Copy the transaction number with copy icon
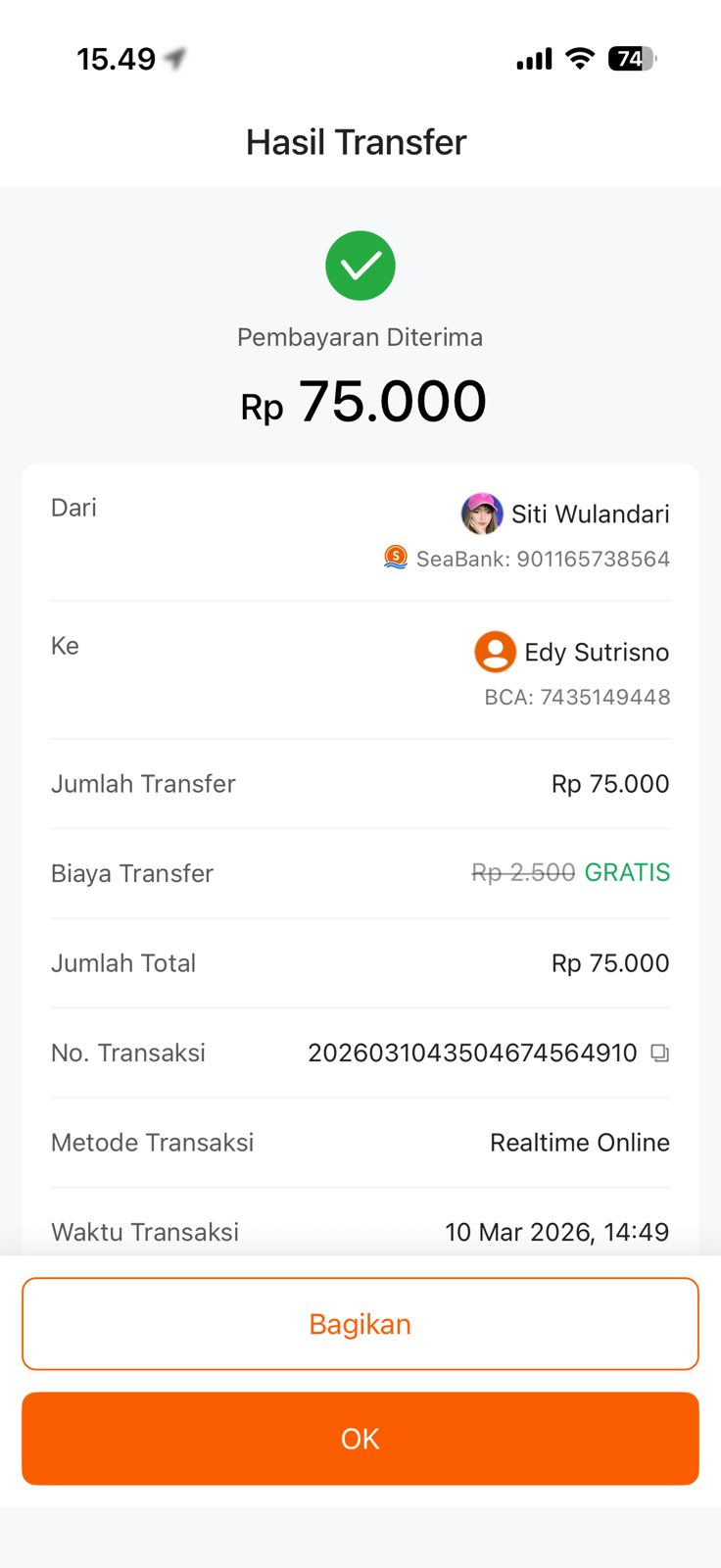Viewport: 721px width, 1568px height. (660, 1053)
